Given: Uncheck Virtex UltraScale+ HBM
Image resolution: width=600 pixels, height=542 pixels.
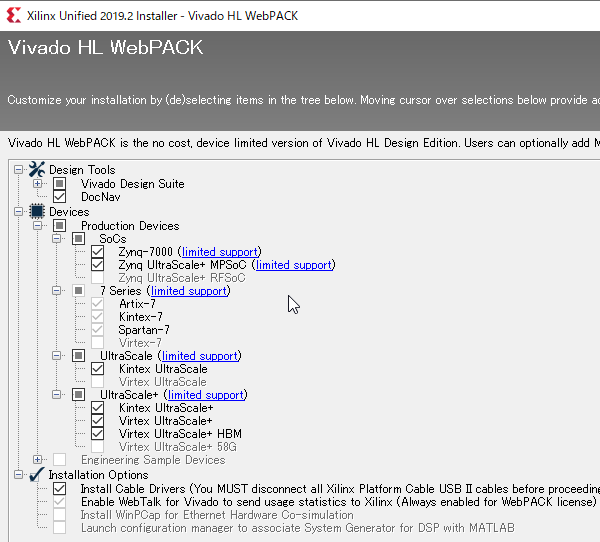Looking at the screenshot, I should pos(97,434).
